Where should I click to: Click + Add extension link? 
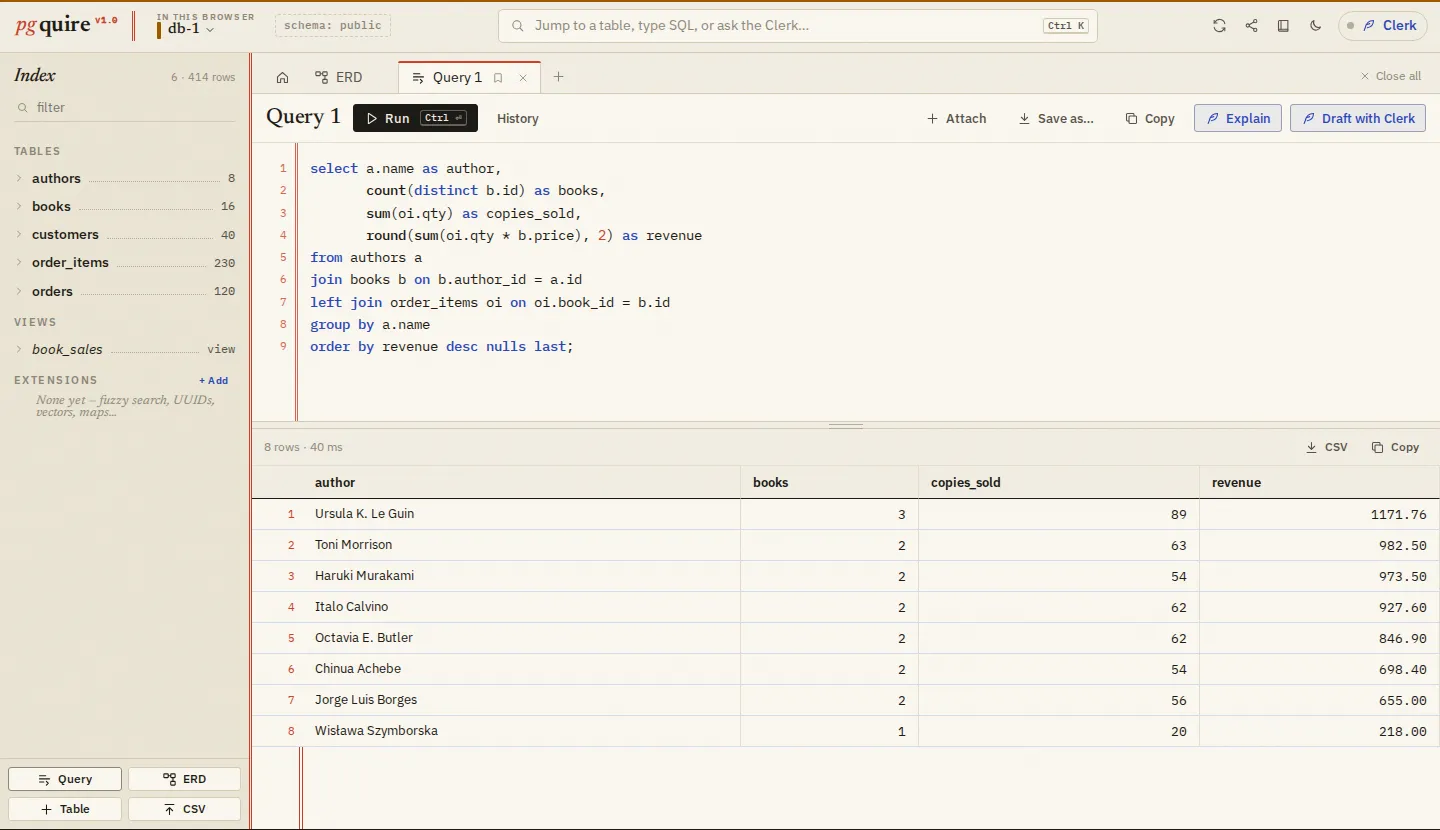pyautogui.click(x=213, y=380)
